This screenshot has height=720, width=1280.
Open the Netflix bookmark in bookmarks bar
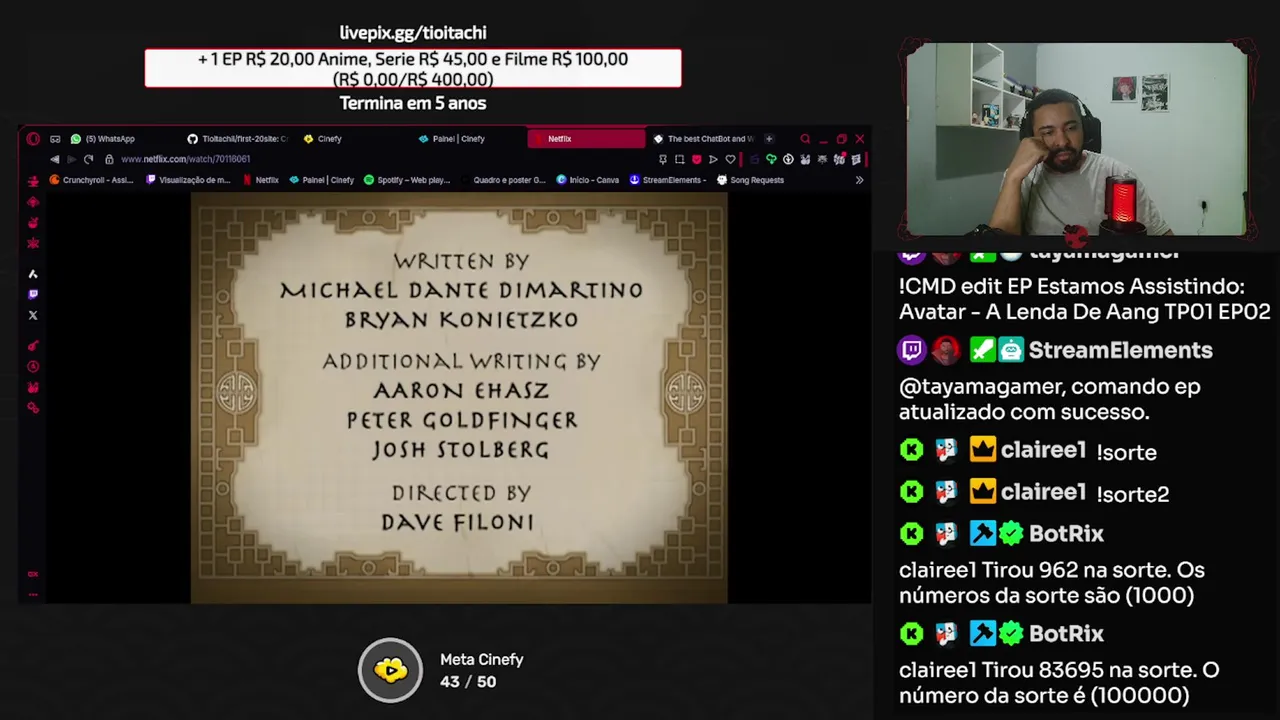[260, 180]
